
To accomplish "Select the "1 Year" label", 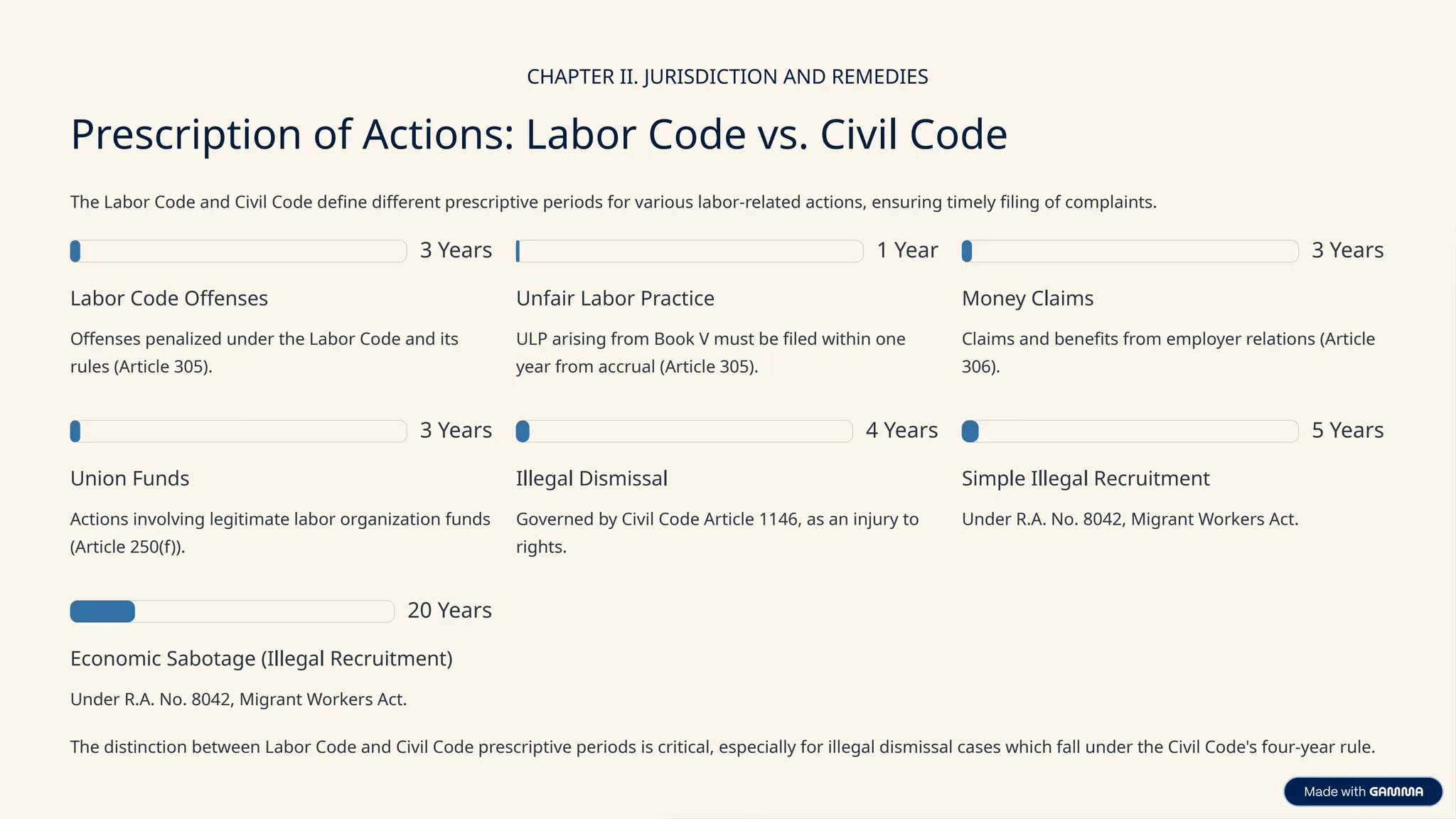I will 907,250.
